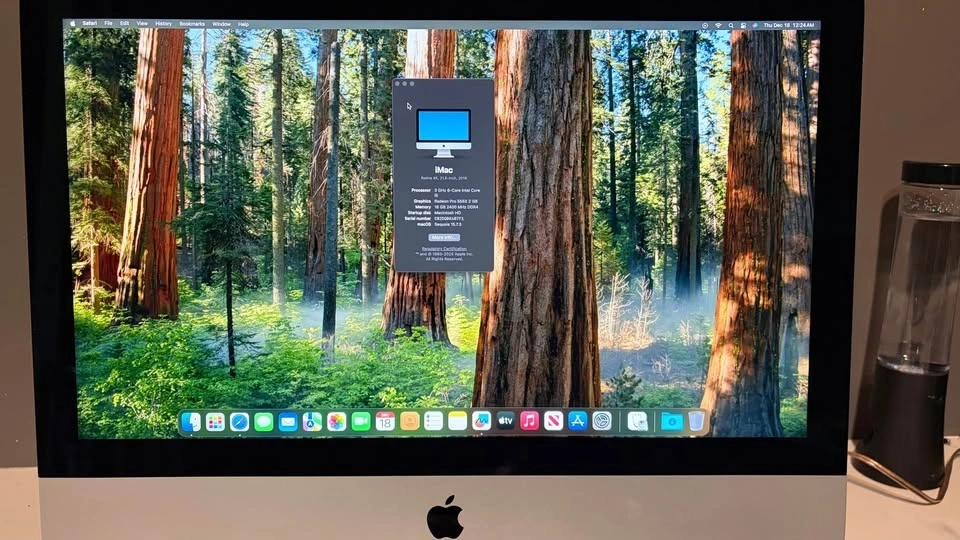Launch the Apple TV app

(505, 421)
